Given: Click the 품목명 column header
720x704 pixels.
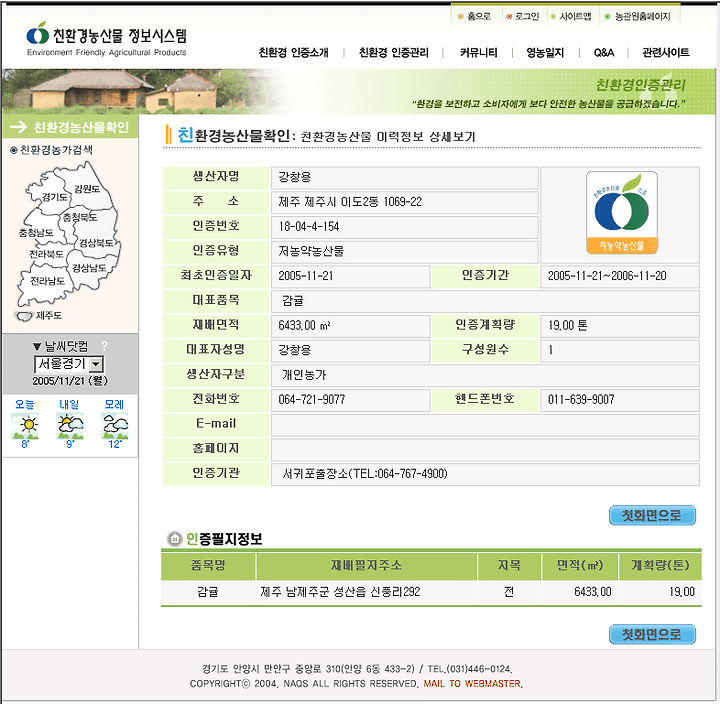Looking at the screenshot, I should pyautogui.click(x=208, y=565).
